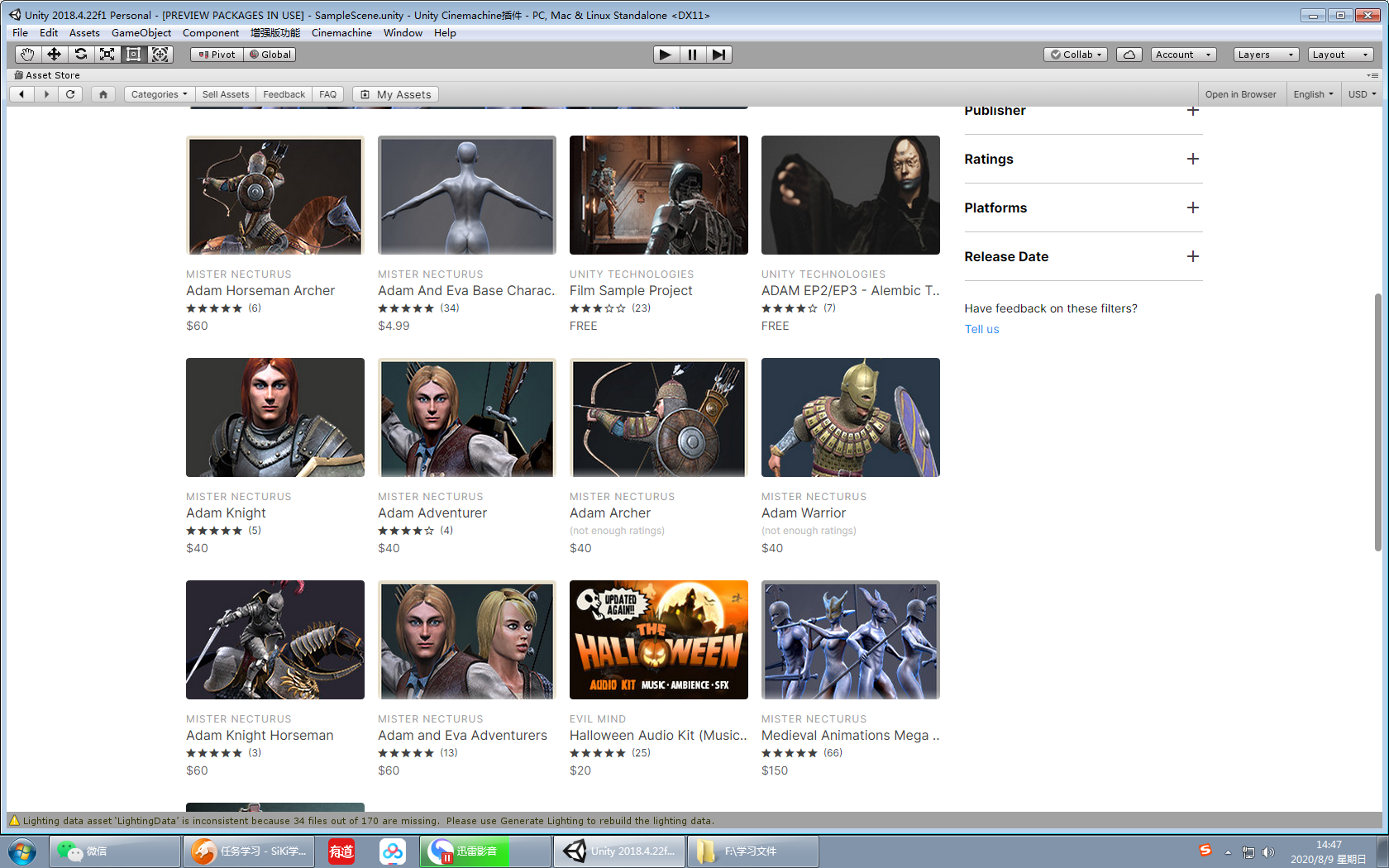This screenshot has width=1389, height=868.
Task: Advance one frame with the Step button
Action: 718,55
